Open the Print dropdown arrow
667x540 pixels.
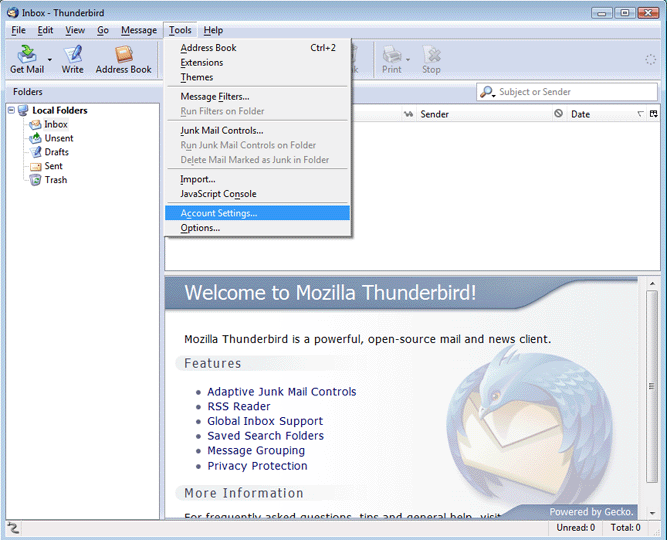point(408,60)
